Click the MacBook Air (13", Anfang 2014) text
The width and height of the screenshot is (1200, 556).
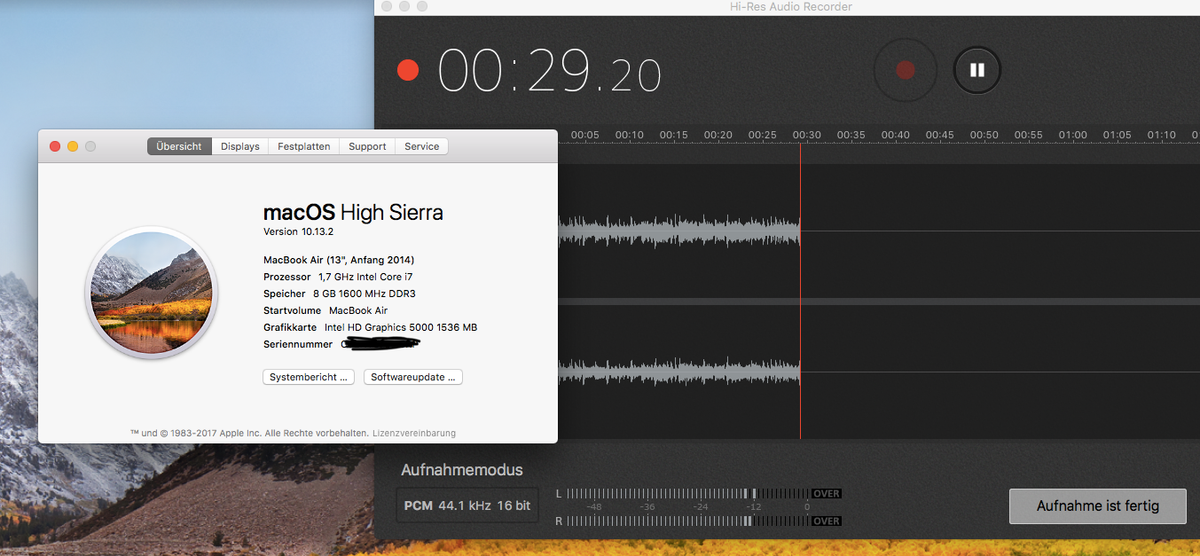click(x=338, y=260)
